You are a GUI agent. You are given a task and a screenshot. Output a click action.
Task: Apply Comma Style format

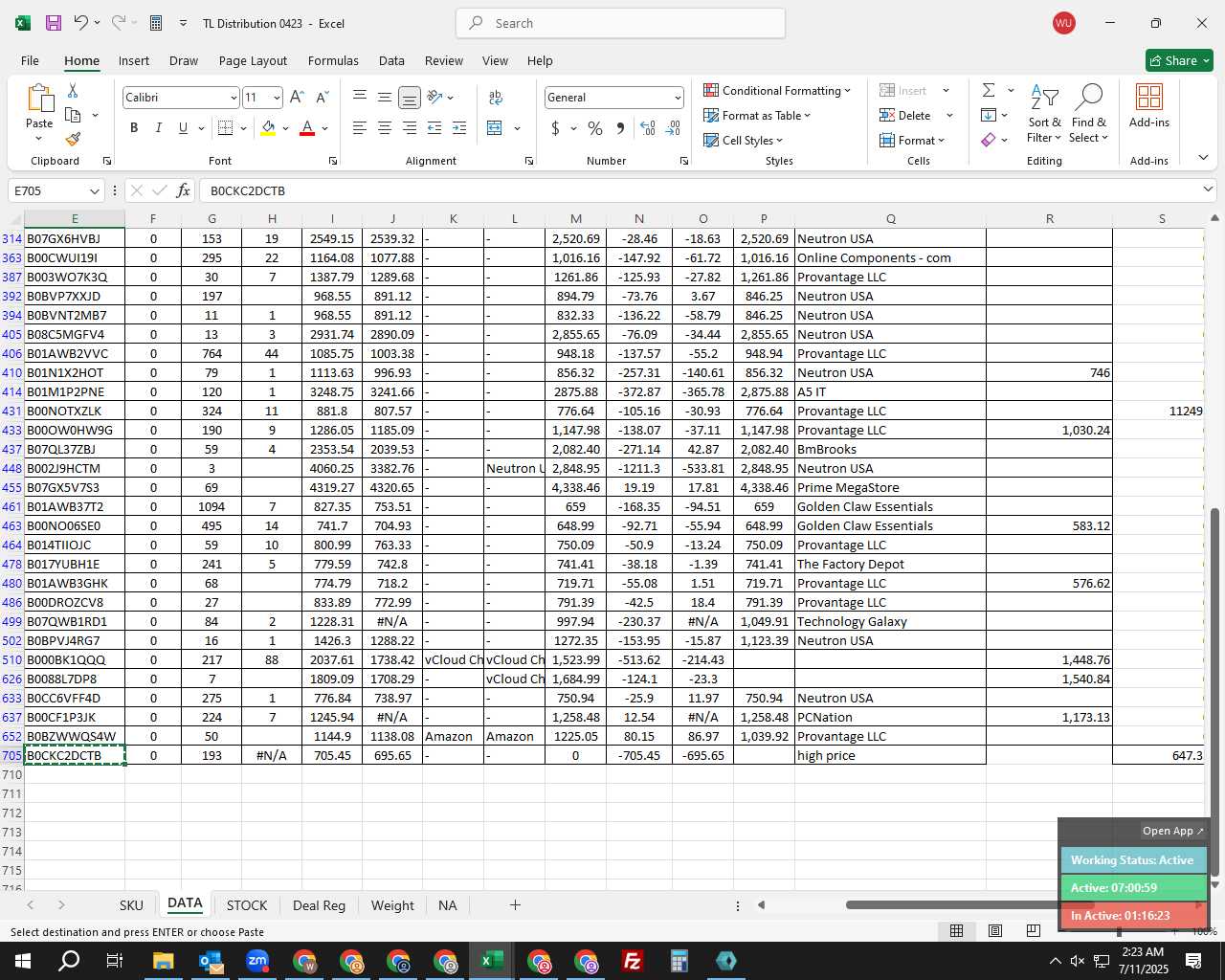tap(620, 127)
